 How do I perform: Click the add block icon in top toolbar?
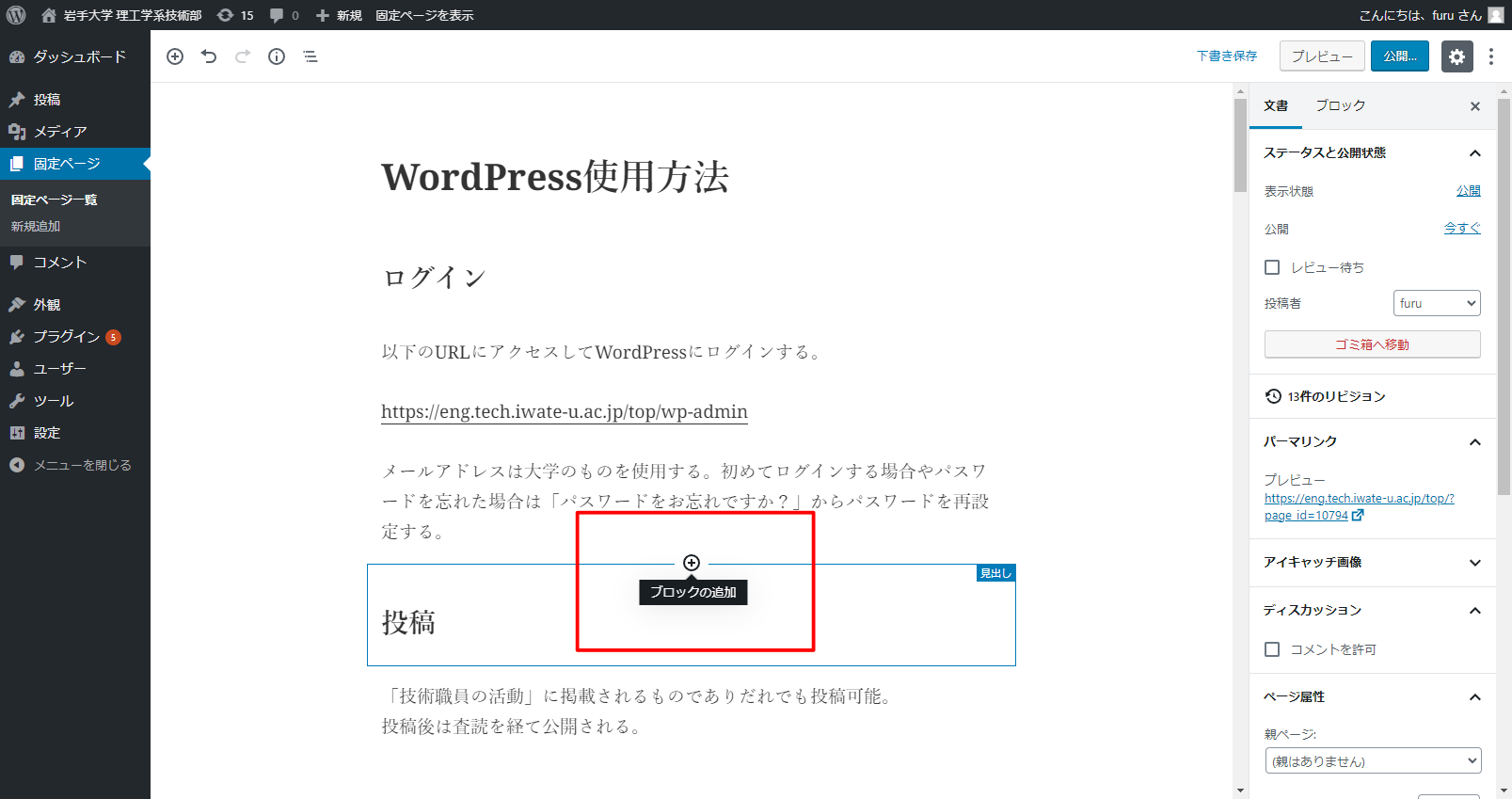(175, 56)
